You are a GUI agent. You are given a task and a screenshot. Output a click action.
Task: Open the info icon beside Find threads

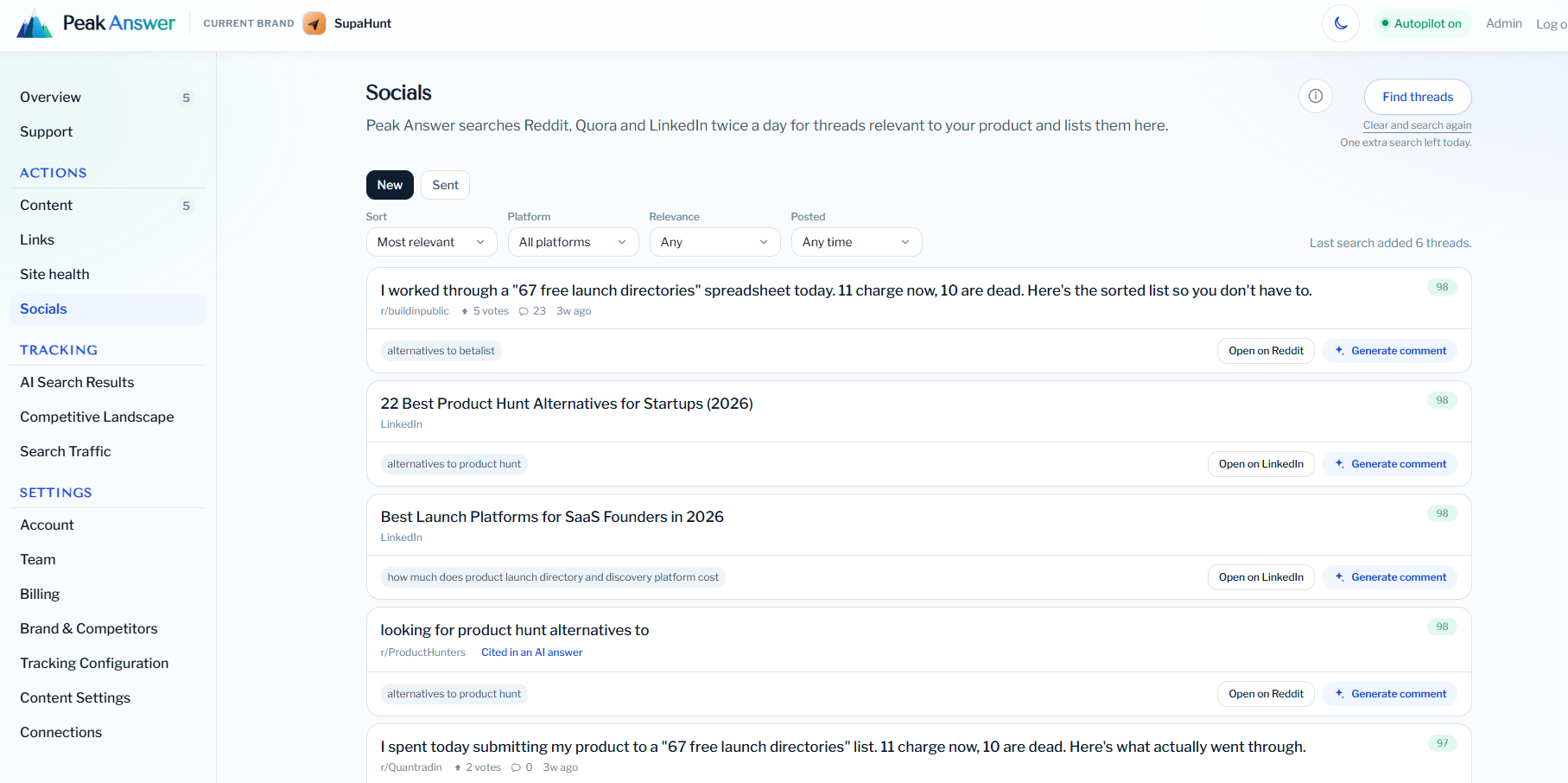[x=1316, y=96]
